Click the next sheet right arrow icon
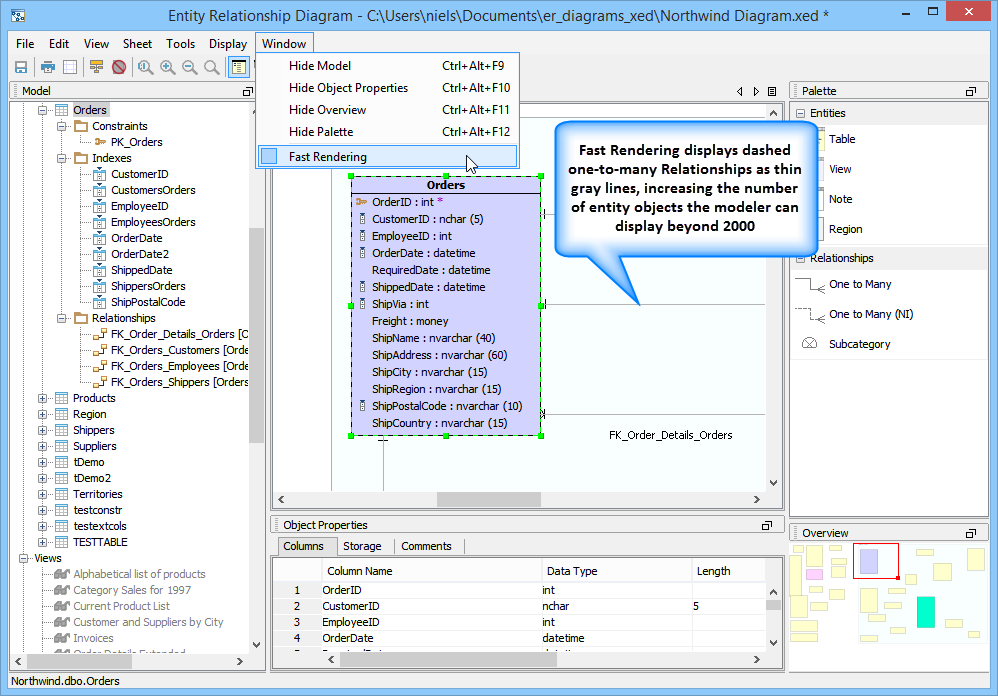The height and width of the screenshot is (696, 998). (x=756, y=92)
